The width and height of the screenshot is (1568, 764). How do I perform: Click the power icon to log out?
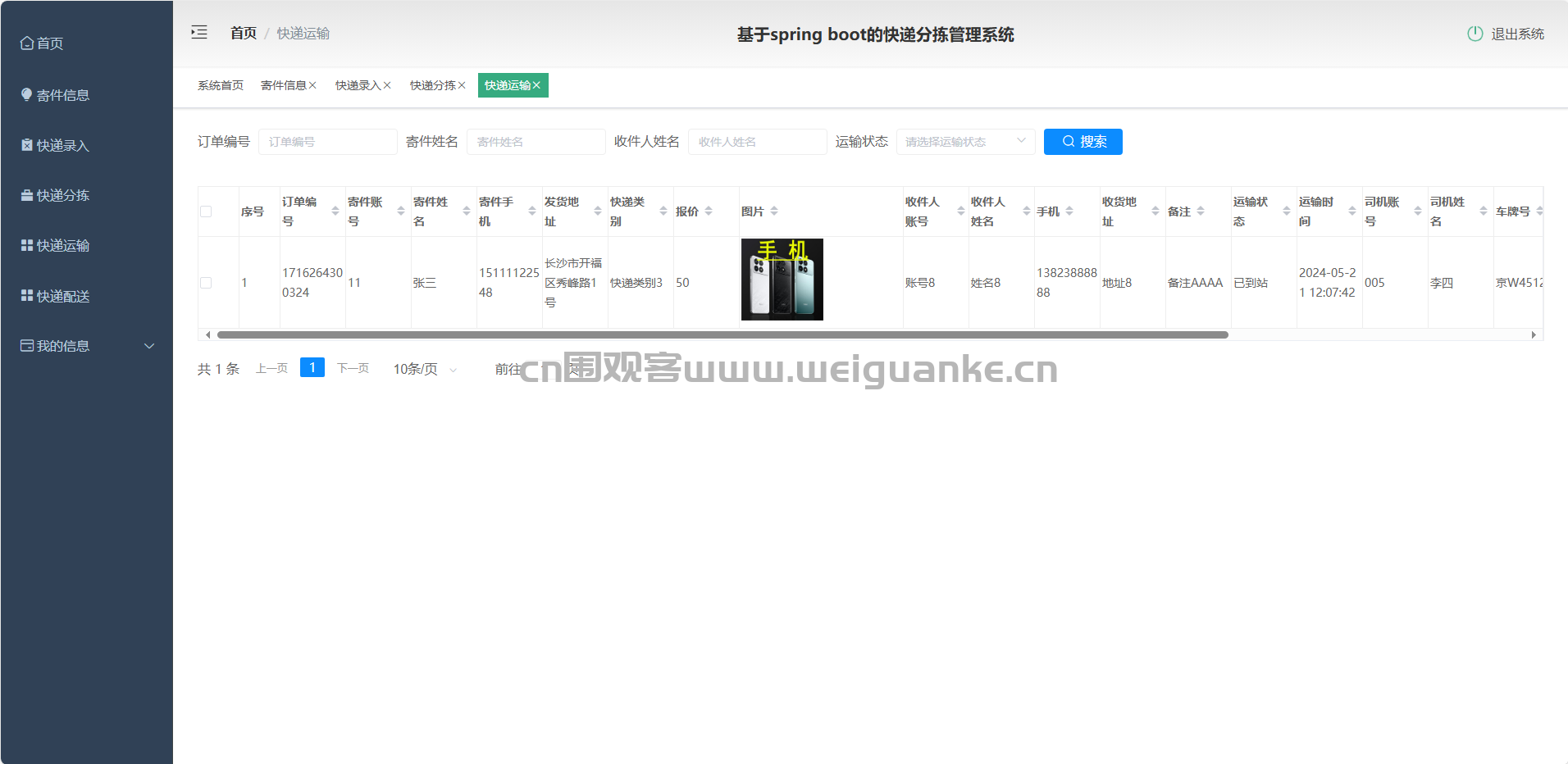tap(1475, 34)
